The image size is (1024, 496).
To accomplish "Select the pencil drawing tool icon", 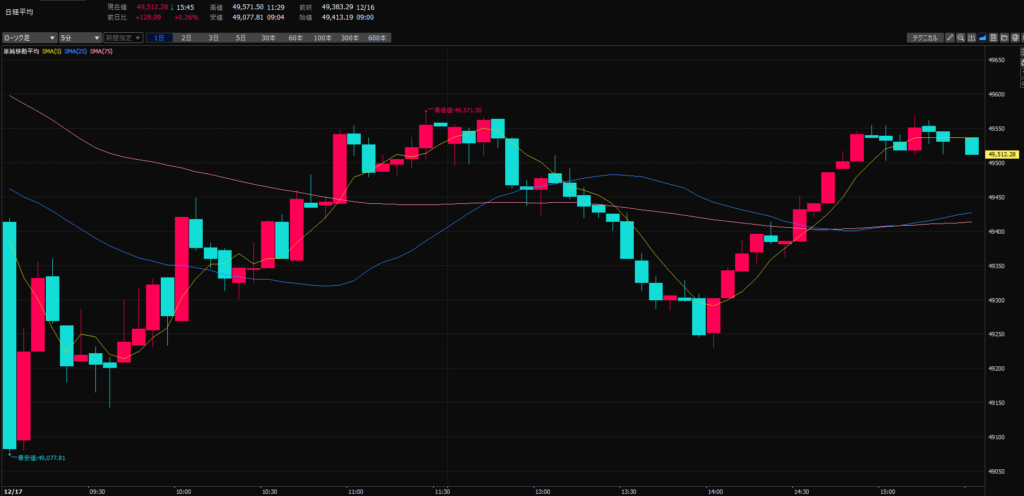I will pyautogui.click(x=950, y=37).
